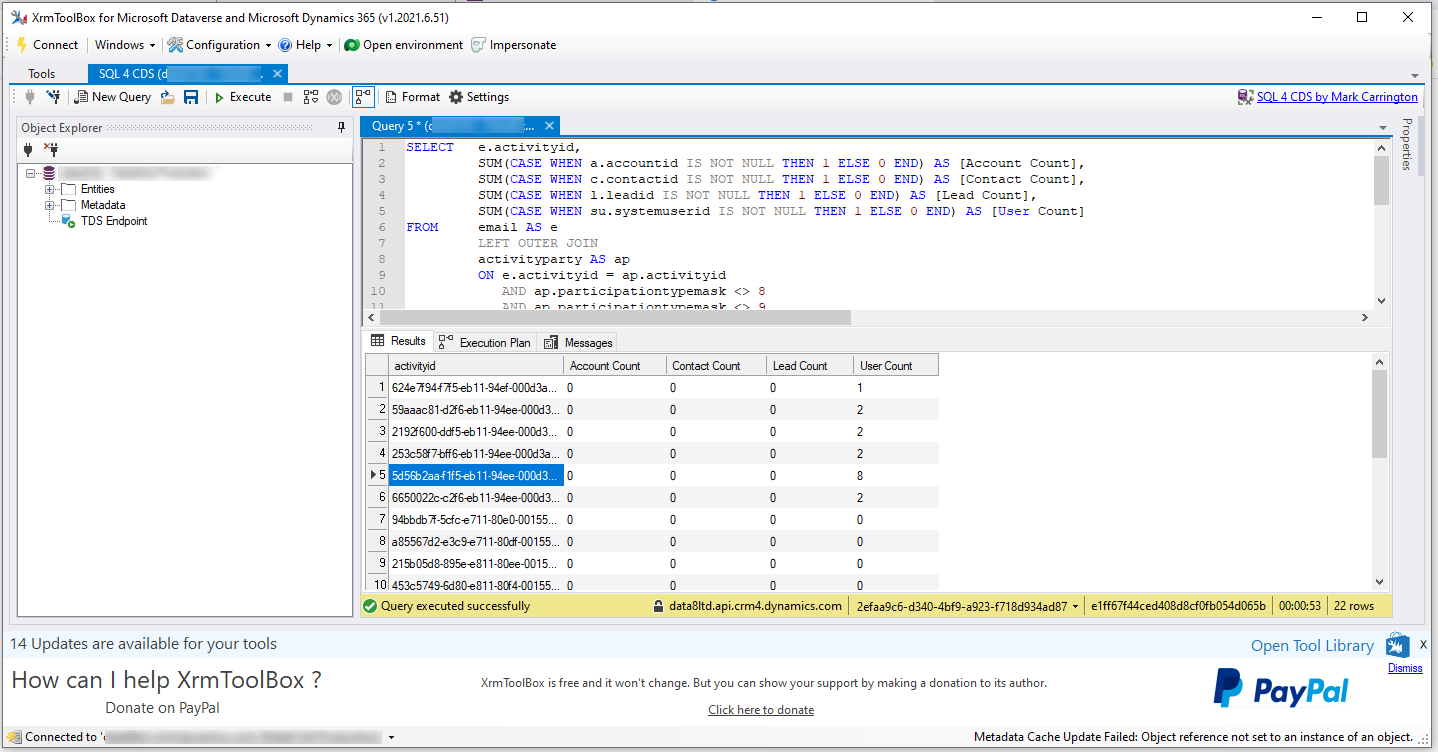Click the greyed-out stop query icon
The height and width of the screenshot is (752, 1438).
point(288,97)
